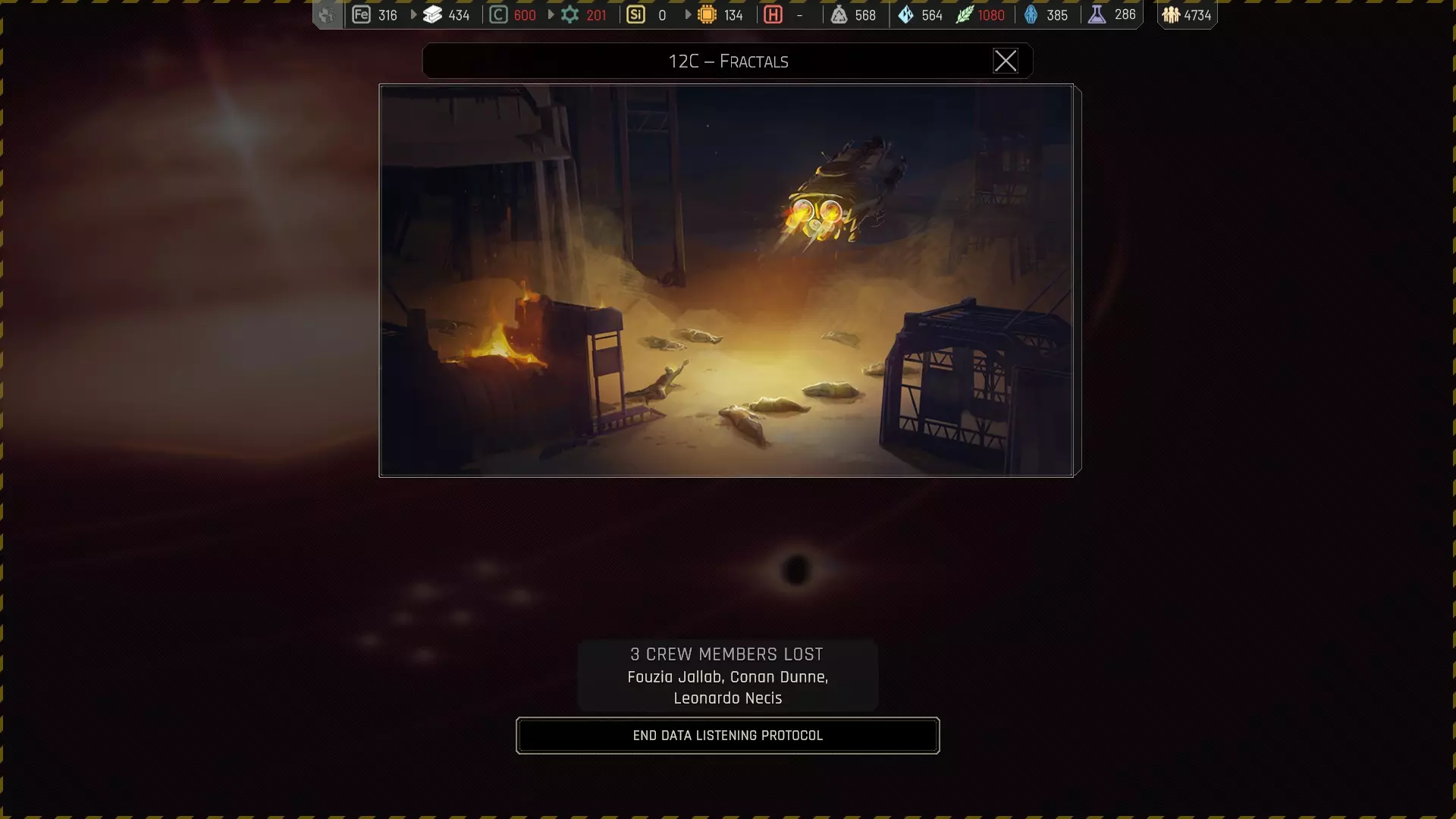Expand the carbon-to-polymer conversion arrow

tap(551, 14)
